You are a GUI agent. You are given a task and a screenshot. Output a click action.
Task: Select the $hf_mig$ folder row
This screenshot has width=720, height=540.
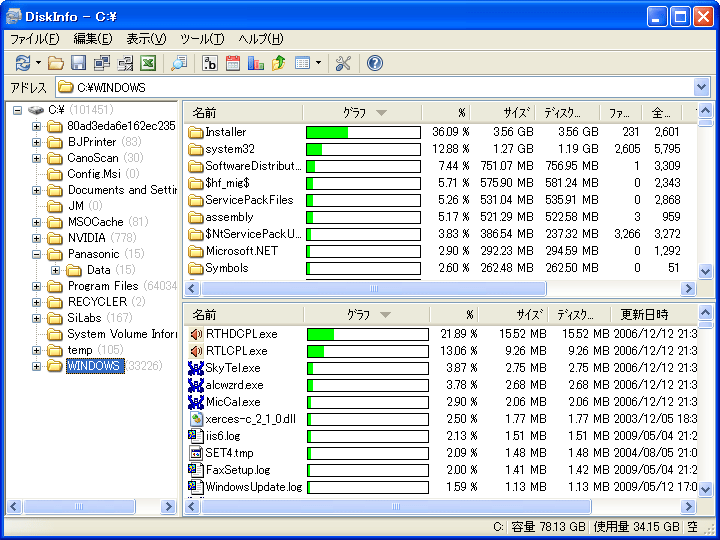[x=439, y=183]
